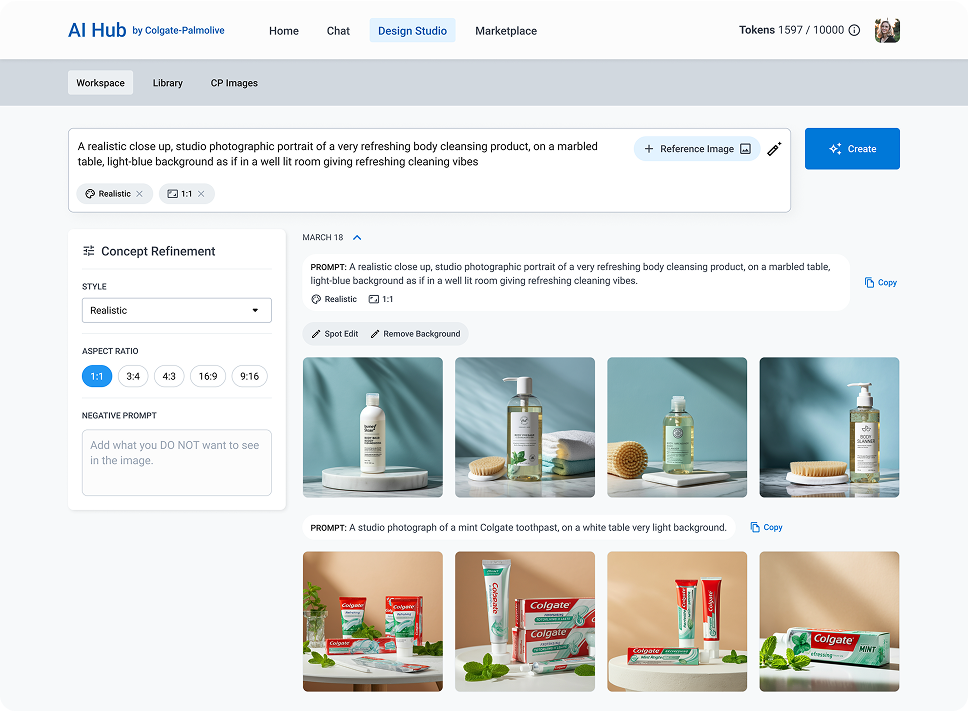
Task: Remove the Realistic style chip
Action: pyautogui.click(x=139, y=194)
